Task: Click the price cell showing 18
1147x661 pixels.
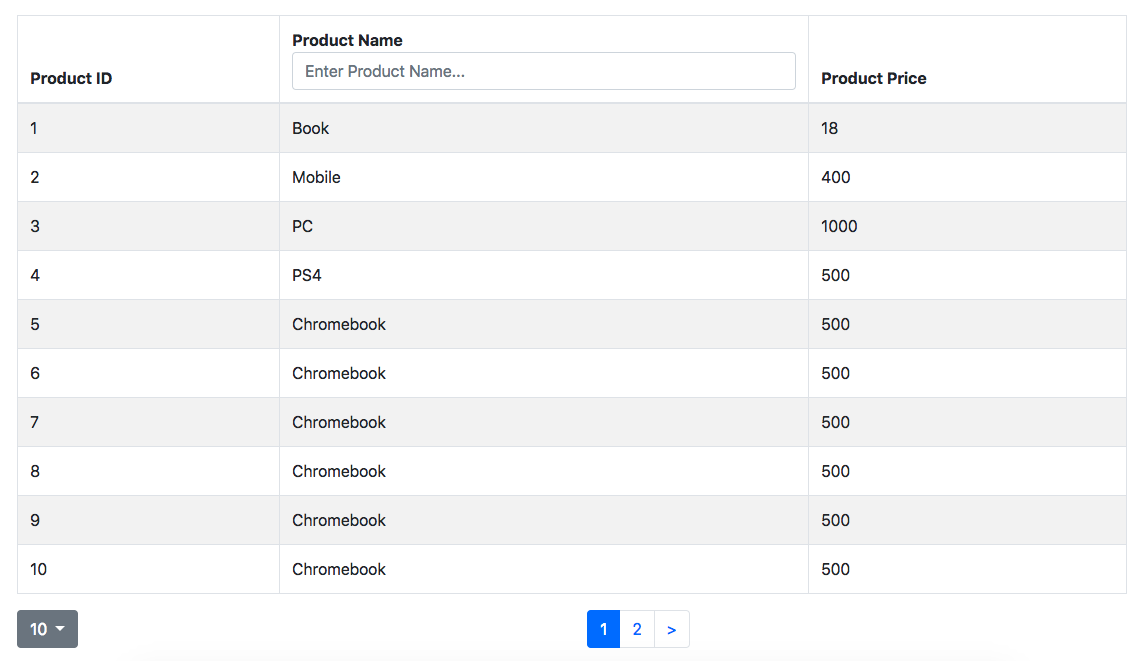Action: coord(829,128)
